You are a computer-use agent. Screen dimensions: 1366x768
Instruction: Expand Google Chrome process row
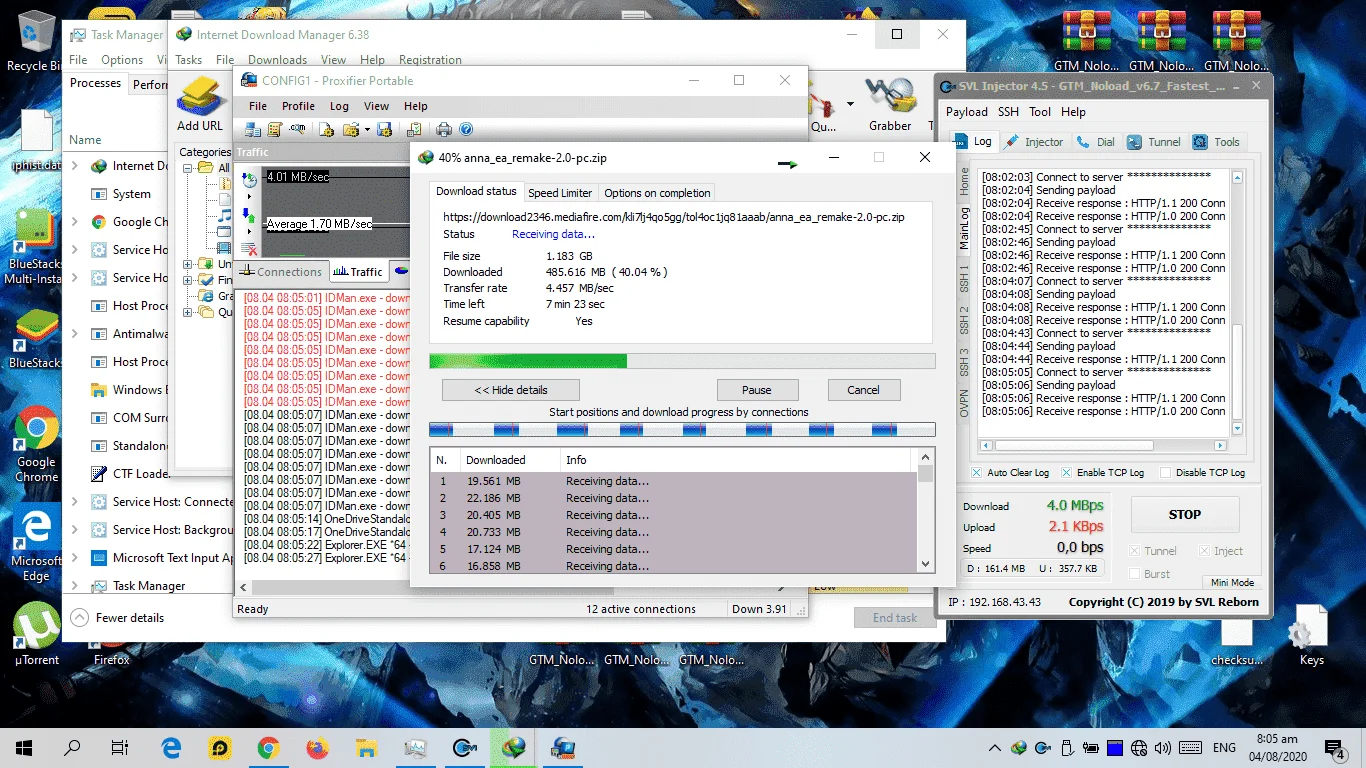[x=75, y=222]
